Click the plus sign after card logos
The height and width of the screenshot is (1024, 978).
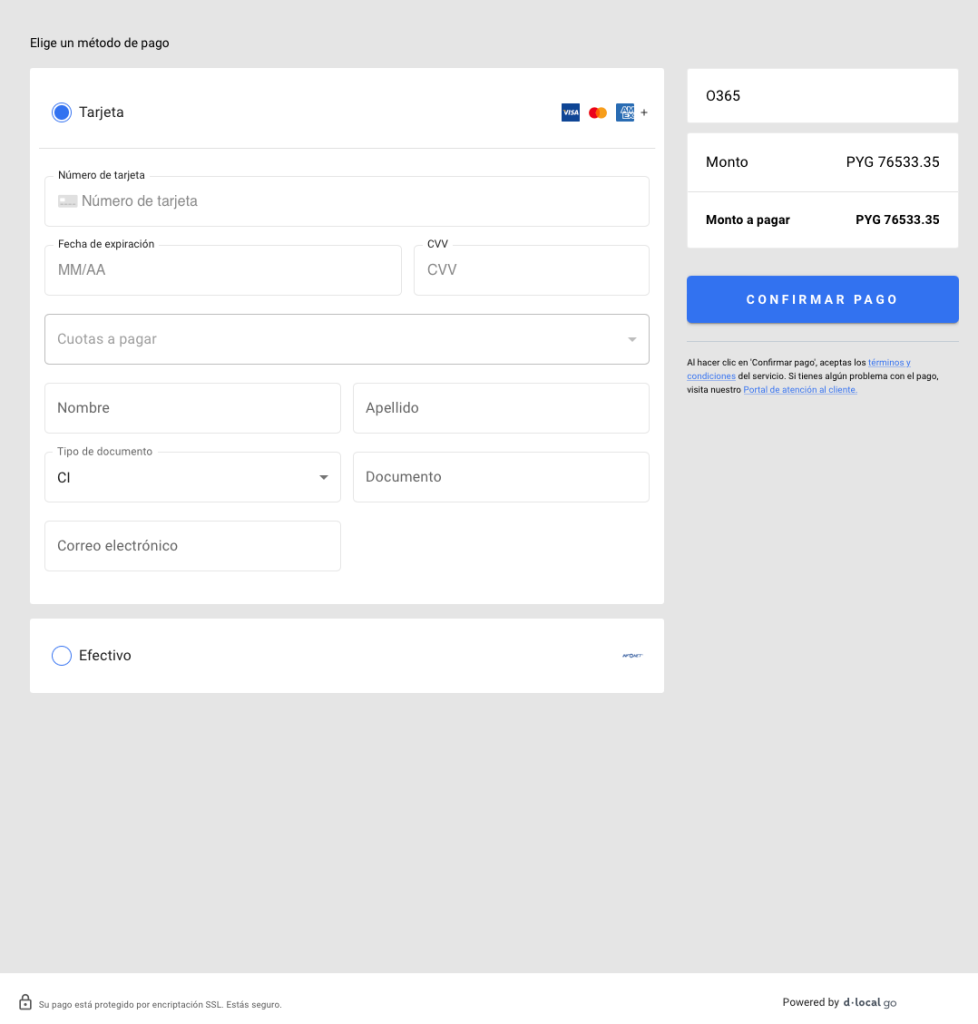pyautogui.click(x=644, y=113)
